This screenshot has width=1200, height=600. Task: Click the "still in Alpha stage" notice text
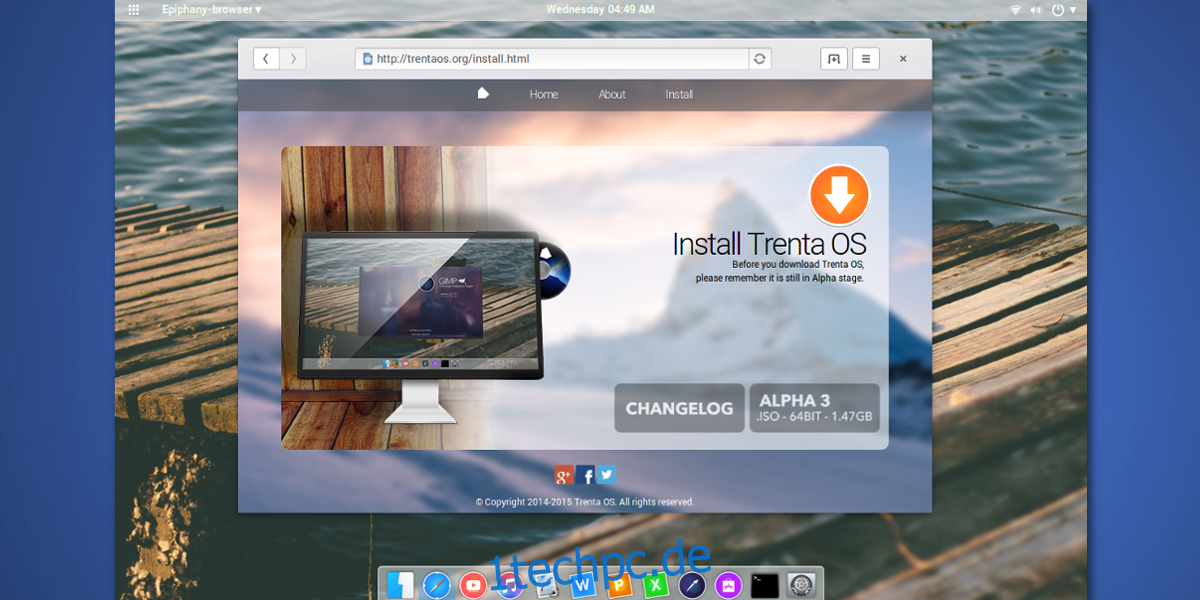(780, 278)
